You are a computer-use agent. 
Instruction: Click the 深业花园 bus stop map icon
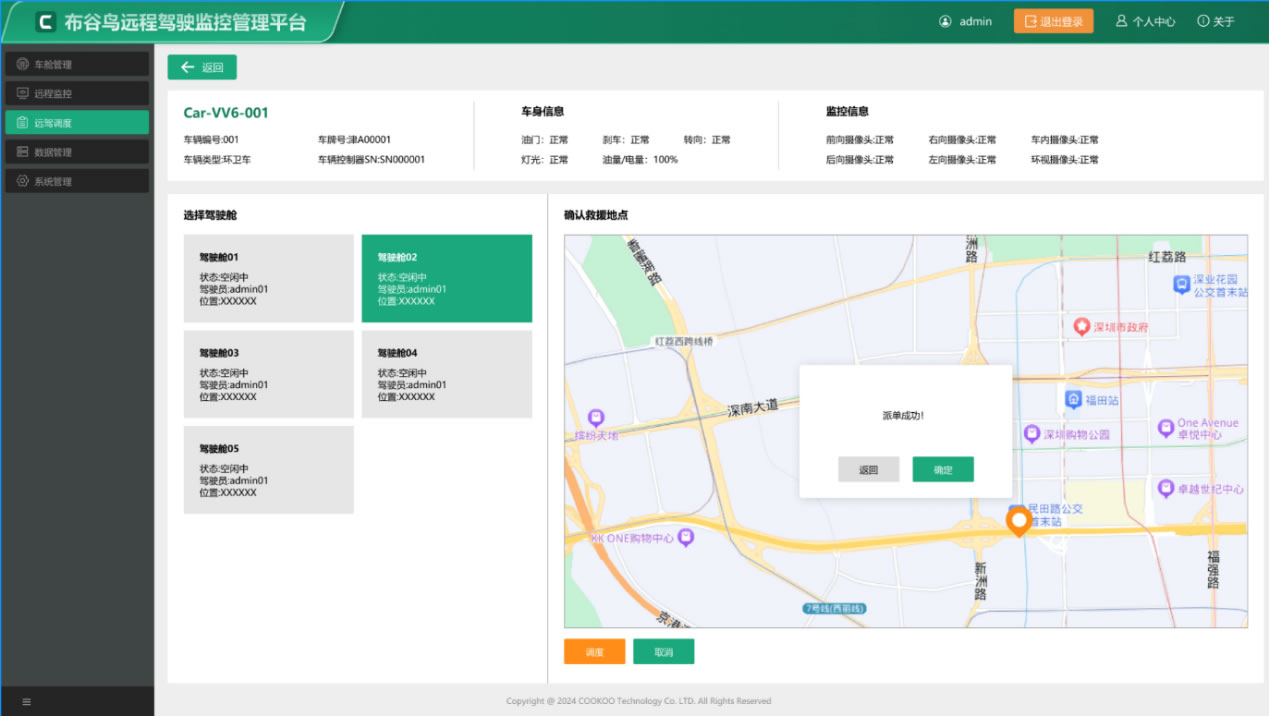(1181, 285)
